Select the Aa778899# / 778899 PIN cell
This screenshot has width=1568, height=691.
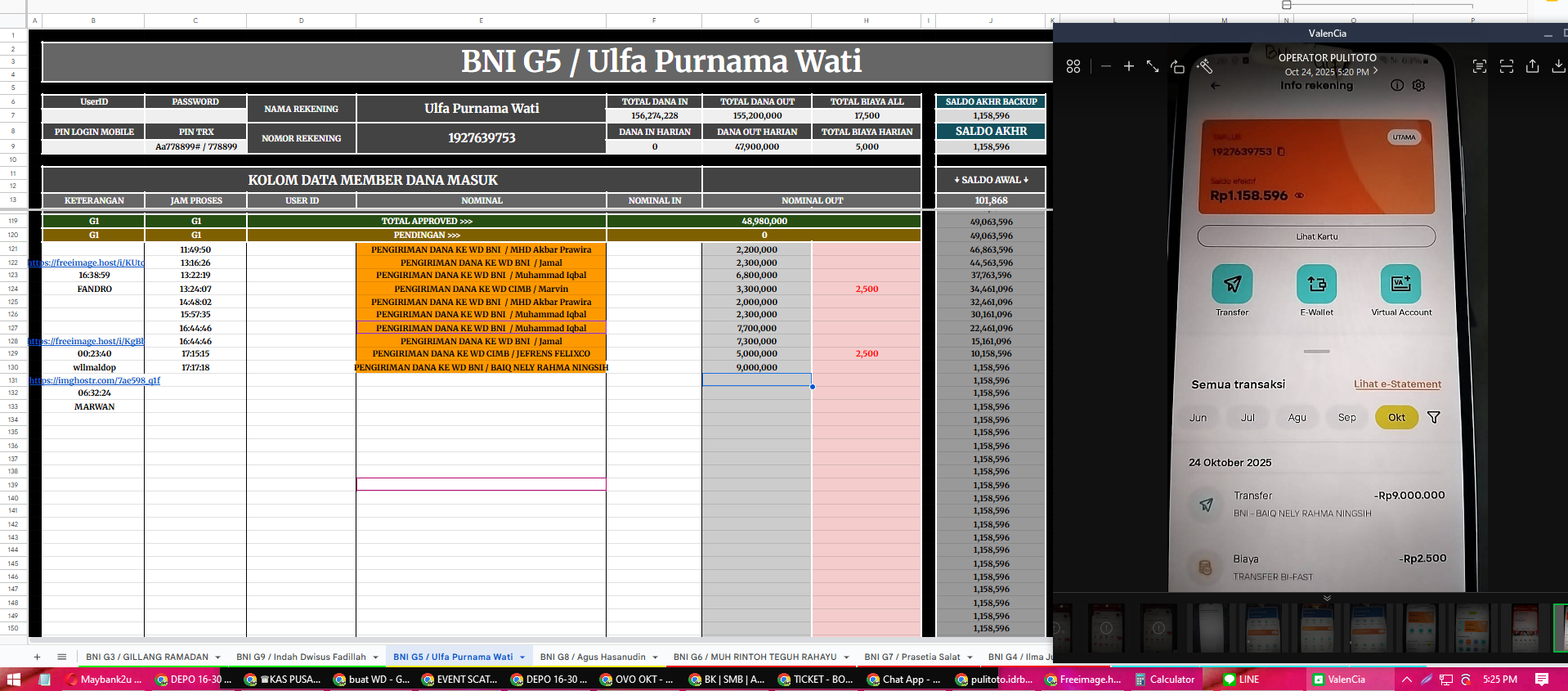[195, 146]
